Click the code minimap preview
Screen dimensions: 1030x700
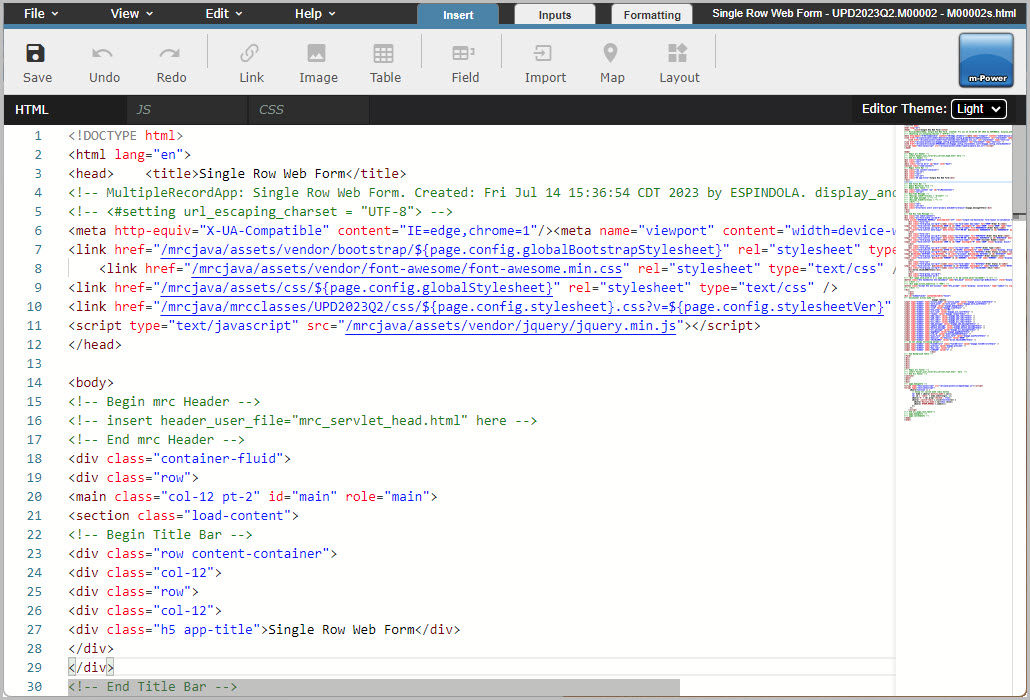[x=958, y=273]
